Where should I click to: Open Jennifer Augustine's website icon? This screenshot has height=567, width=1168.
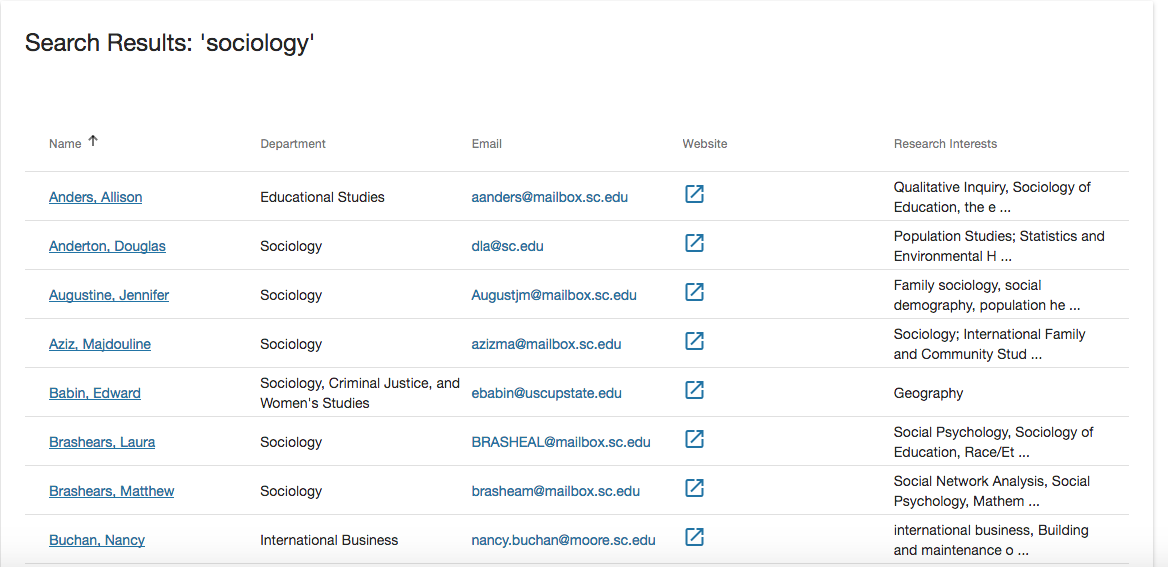coord(694,292)
